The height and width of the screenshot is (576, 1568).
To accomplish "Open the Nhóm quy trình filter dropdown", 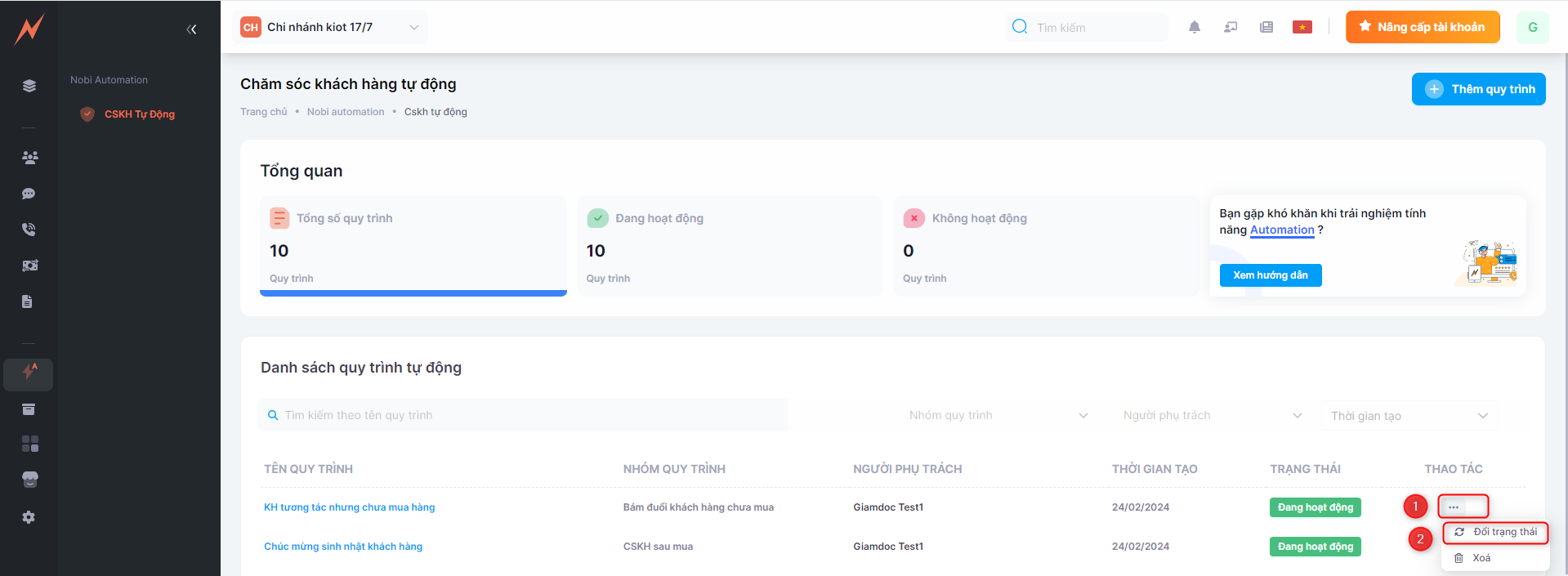I will click(998, 415).
